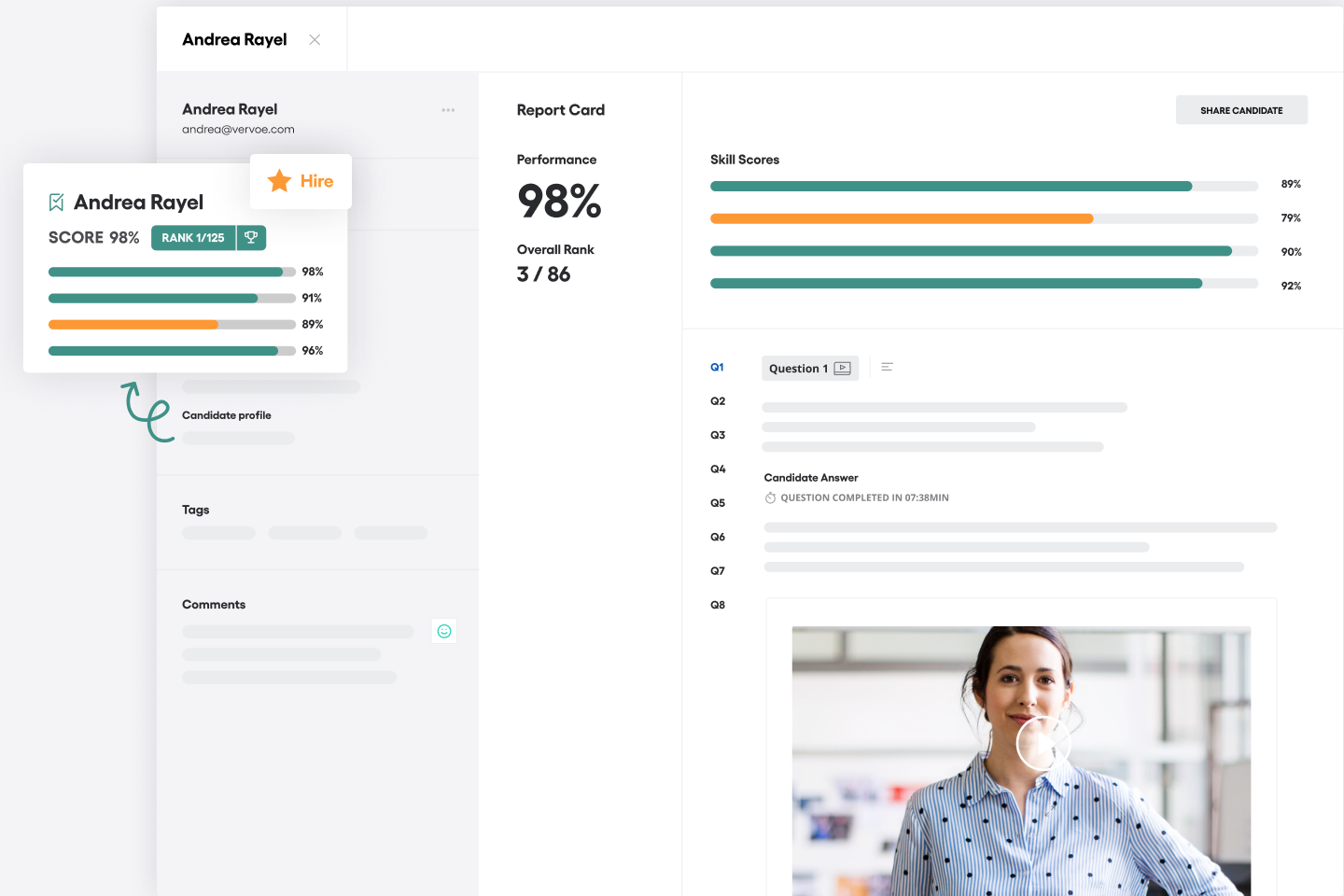The height and width of the screenshot is (896, 1344).
Task: Click the bookmark icon next to Andrea Rayel
Action: pyautogui.click(x=57, y=203)
